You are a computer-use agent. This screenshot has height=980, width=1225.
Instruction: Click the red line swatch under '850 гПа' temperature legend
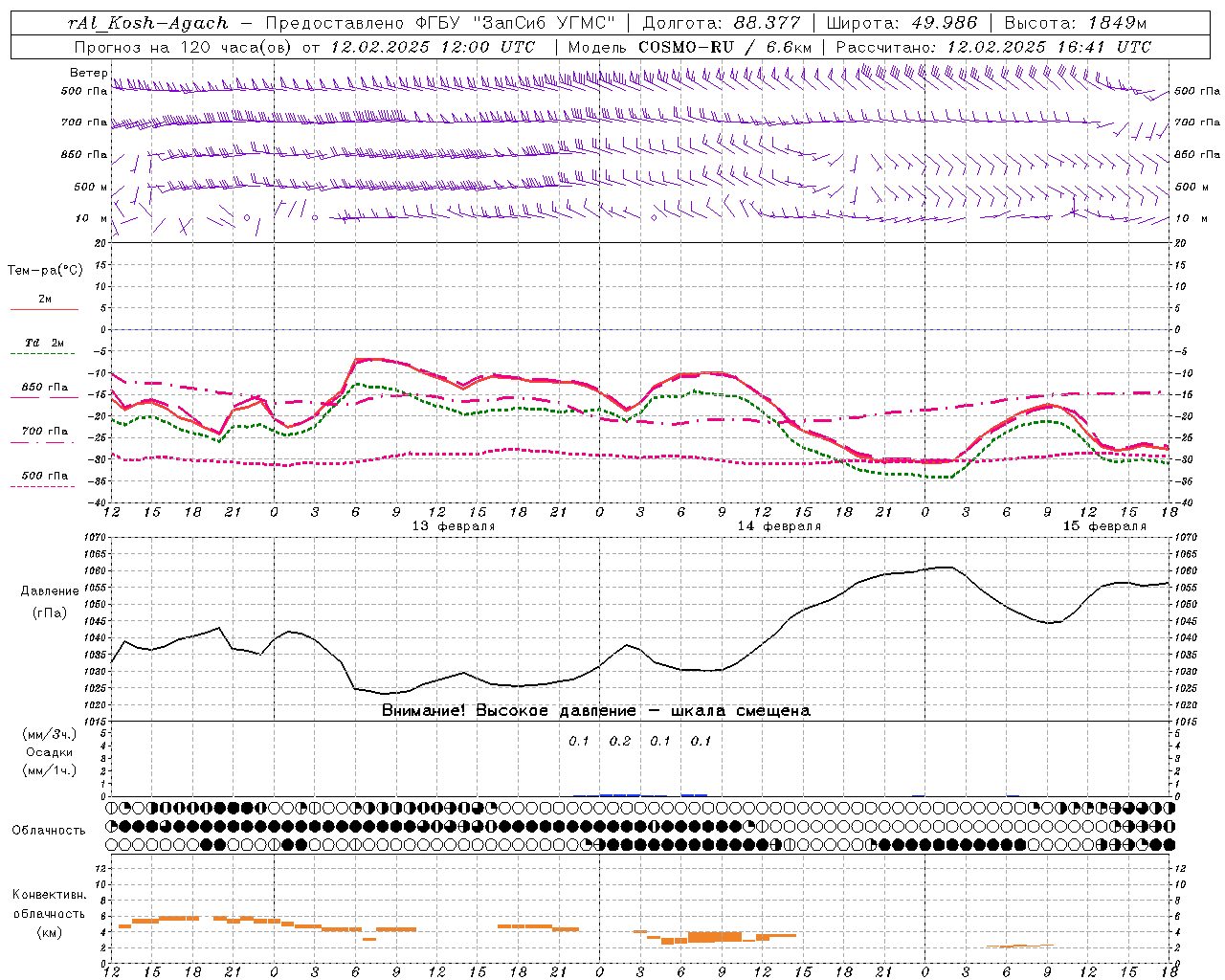pos(44,397)
